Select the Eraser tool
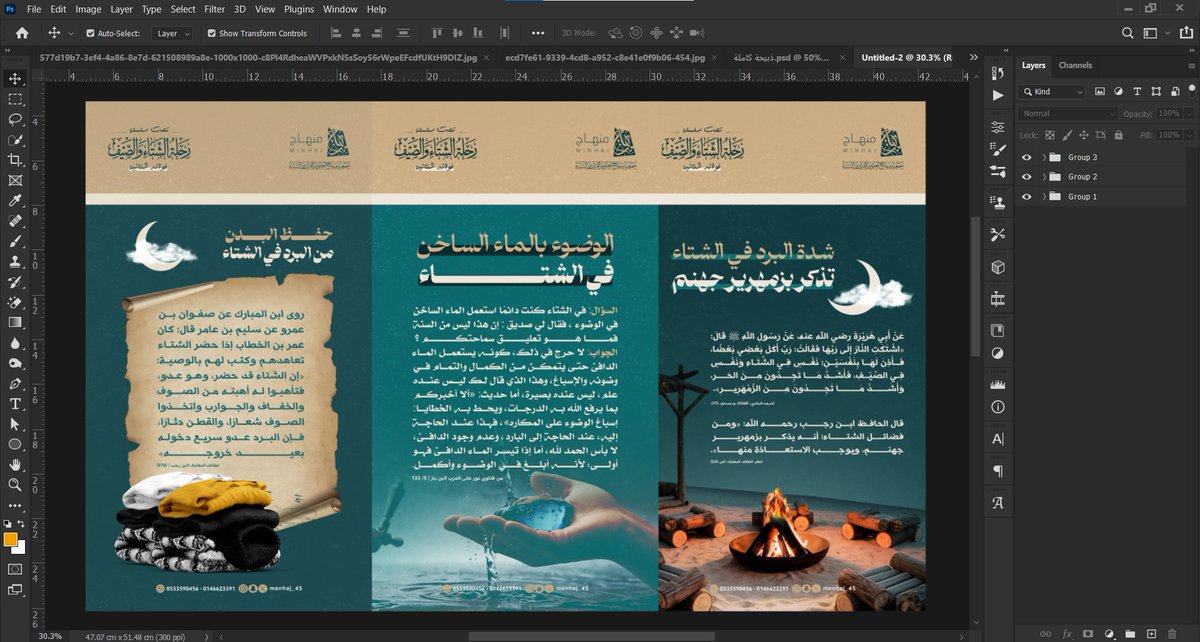Viewport: 1200px width, 642px height. 15,302
